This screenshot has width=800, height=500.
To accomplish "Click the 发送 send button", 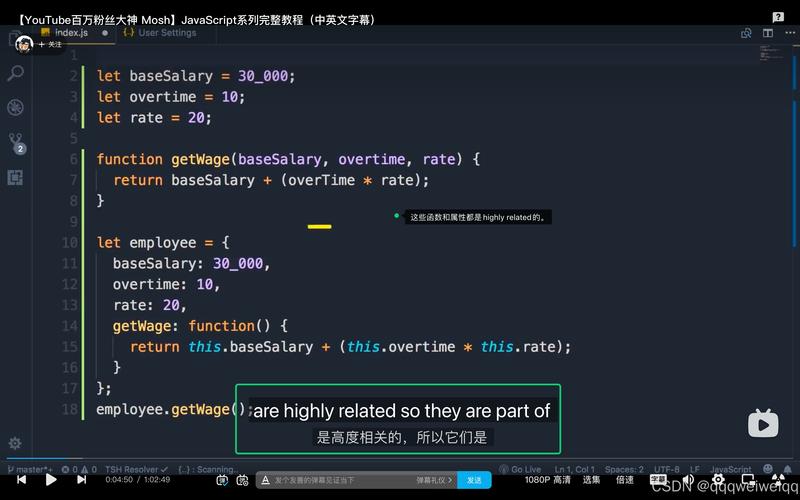I will pos(474,480).
